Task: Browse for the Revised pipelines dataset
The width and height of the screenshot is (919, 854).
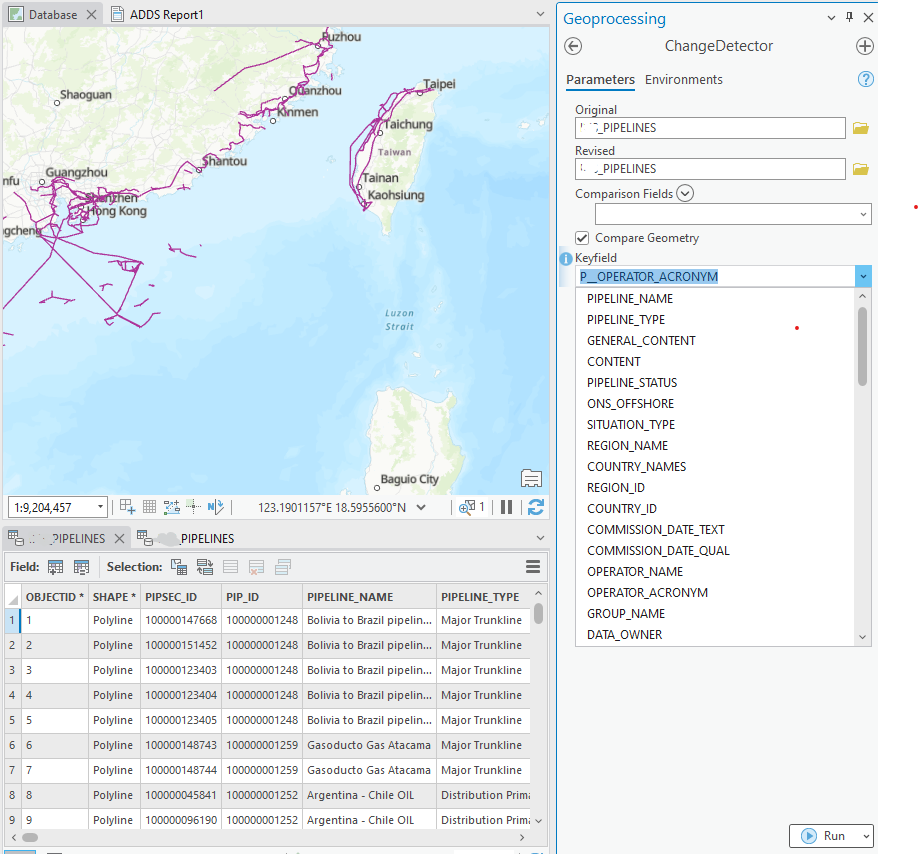Action: [x=860, y=168]
